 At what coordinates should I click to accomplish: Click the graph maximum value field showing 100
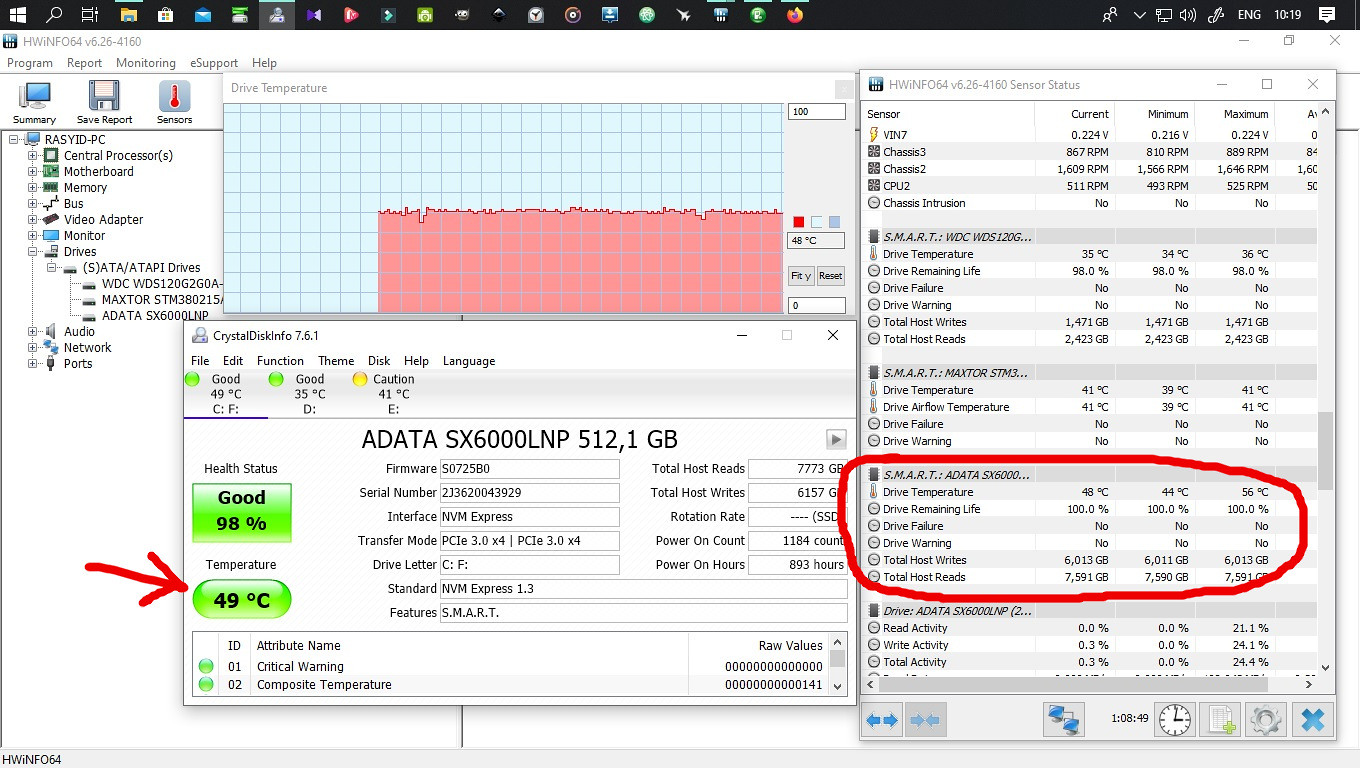[817, 112]
